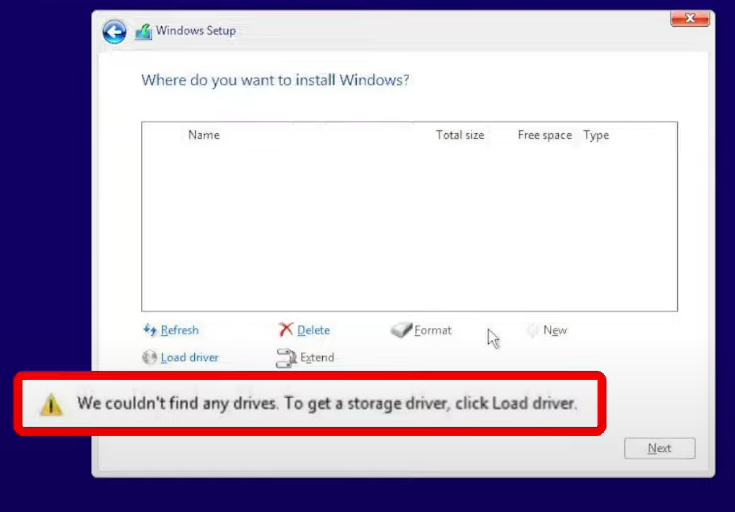This screenshot has height=512, width=735.
Task: Click the Name column header
Action: pos(204,135)
